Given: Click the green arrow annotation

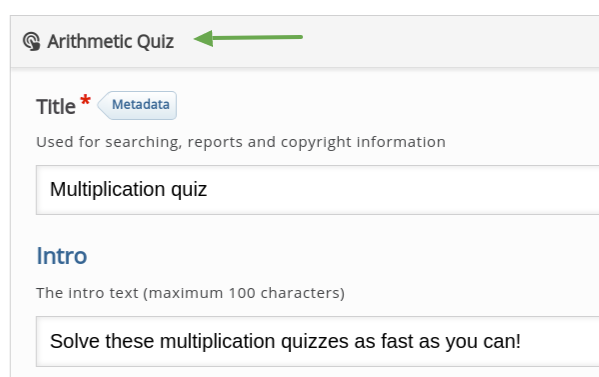Looking at the screenshot, I should coord(248,38).
